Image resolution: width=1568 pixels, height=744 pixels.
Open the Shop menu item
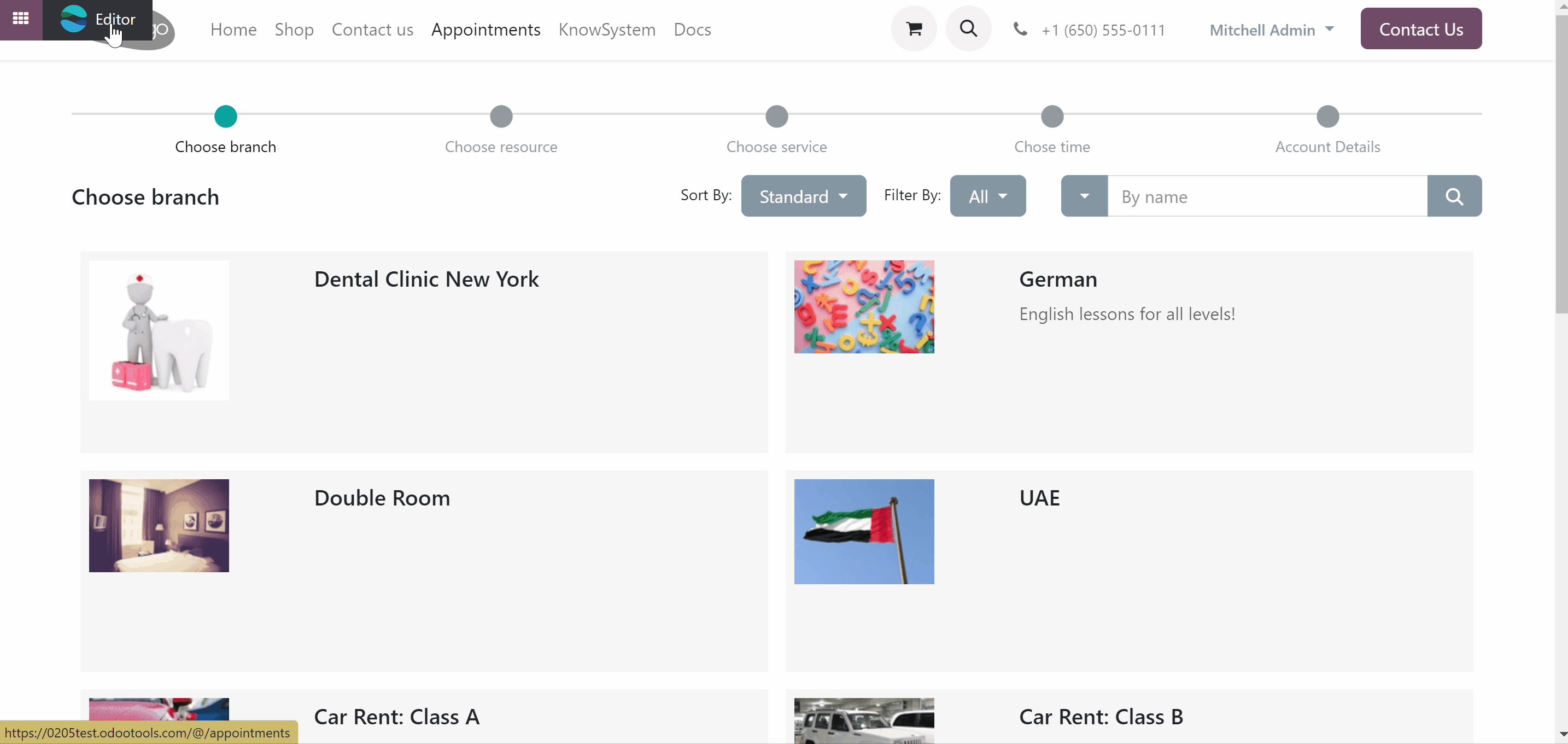[294, 29]
